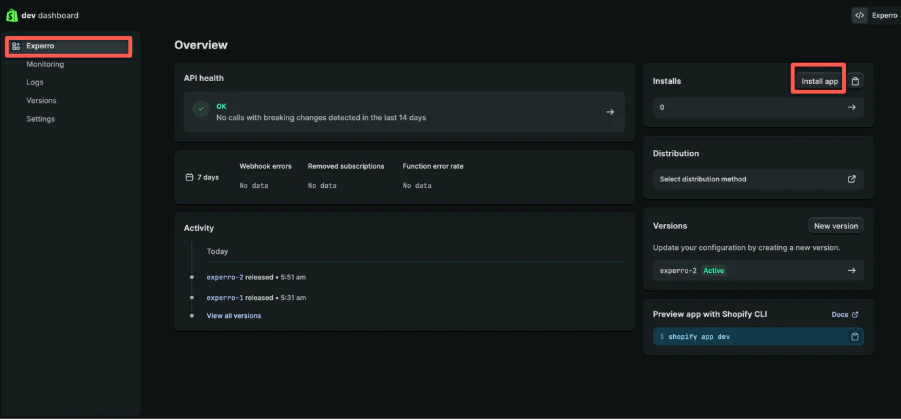Open the Monitoring page
The width and height of the screenshot is (901, 420).
45,64
